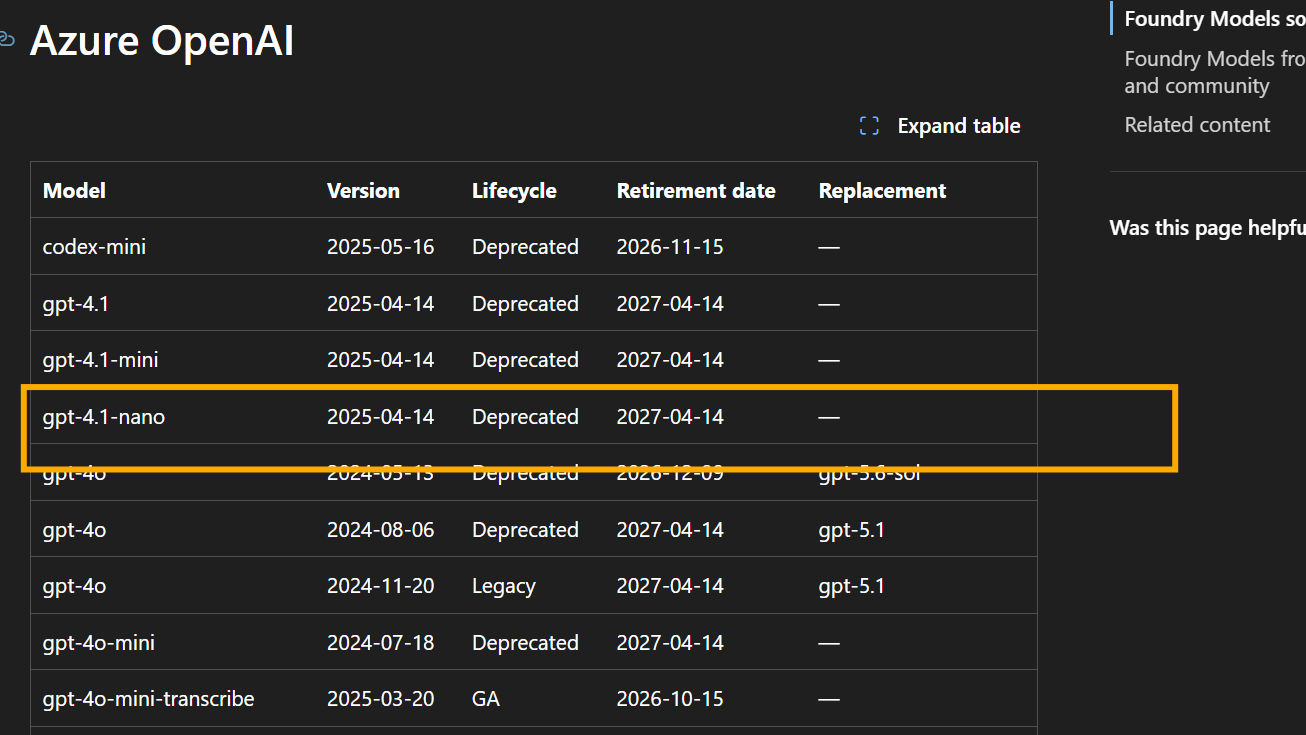Image resolution: width=1306 pixels, height=735 pixels.
Task: Select the gpt-4.1-mini model cell
Action: pyautogui.click(x=100, y=359)
